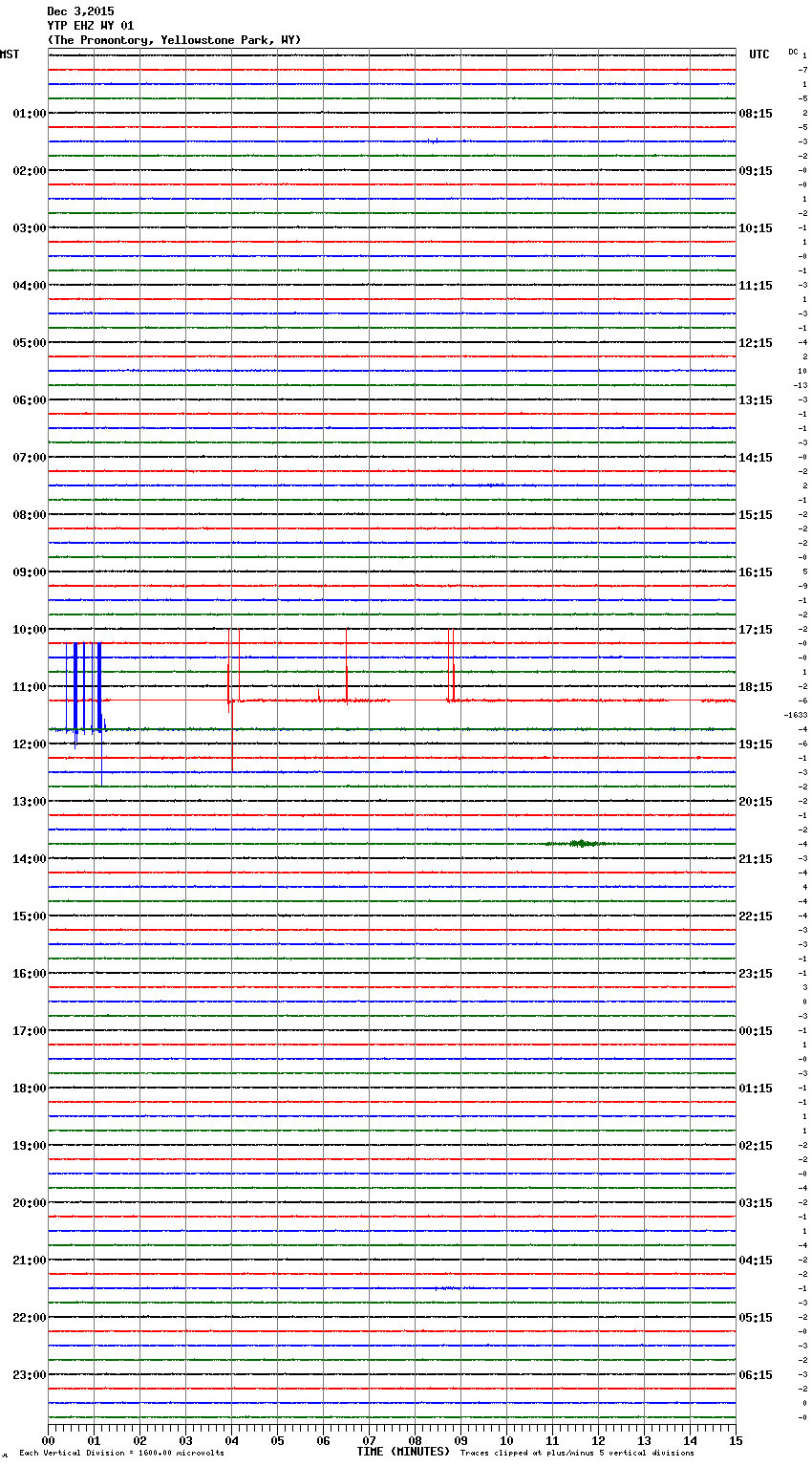Image resolution: width=812 pixels, height=1466 pixels.
Task: Click the 'UTC' time zone label
Action: 759,54
